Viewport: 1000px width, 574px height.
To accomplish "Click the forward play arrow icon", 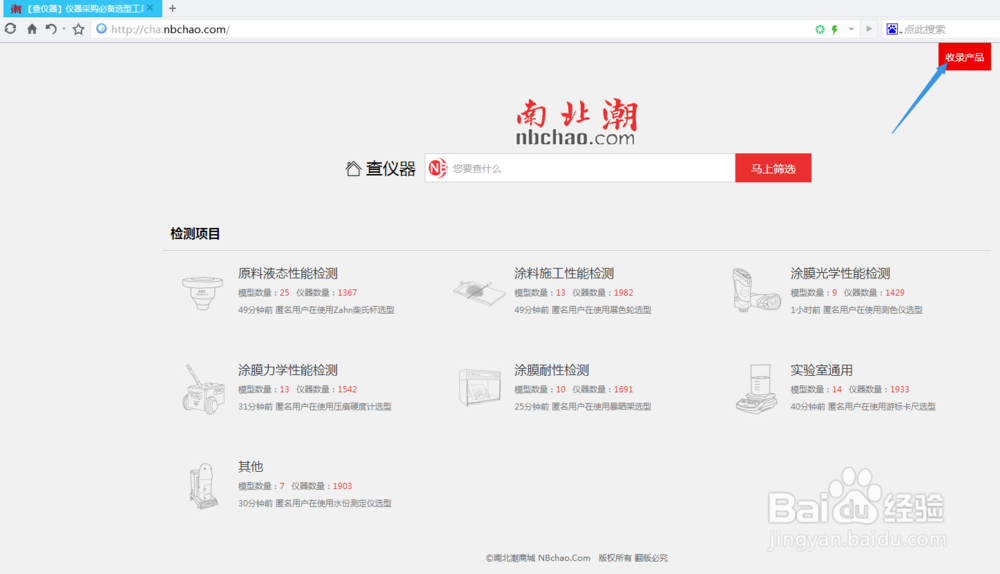I will tap(869, 29).
